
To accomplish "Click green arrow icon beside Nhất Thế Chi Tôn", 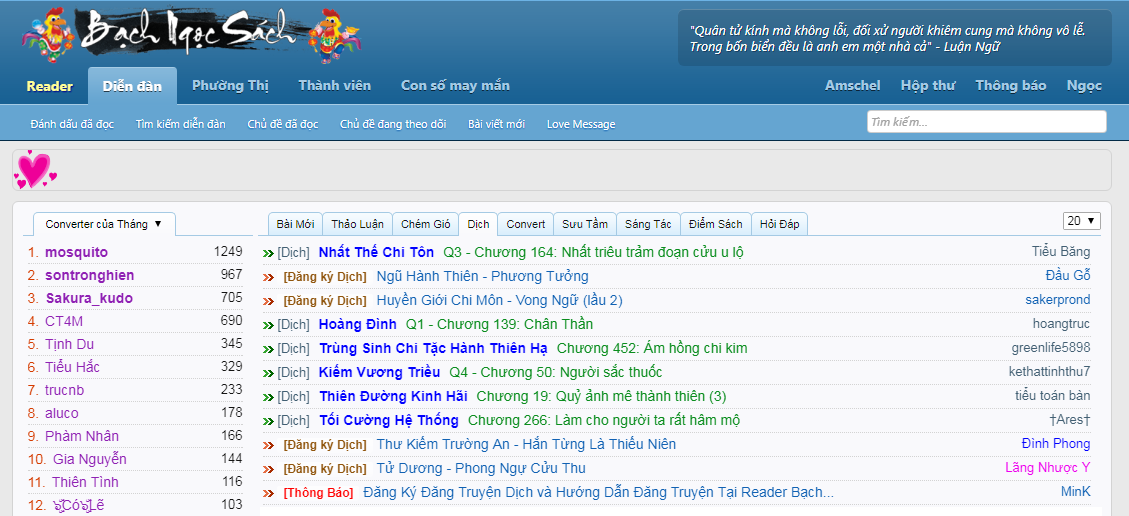I will (x=268, y=253).
